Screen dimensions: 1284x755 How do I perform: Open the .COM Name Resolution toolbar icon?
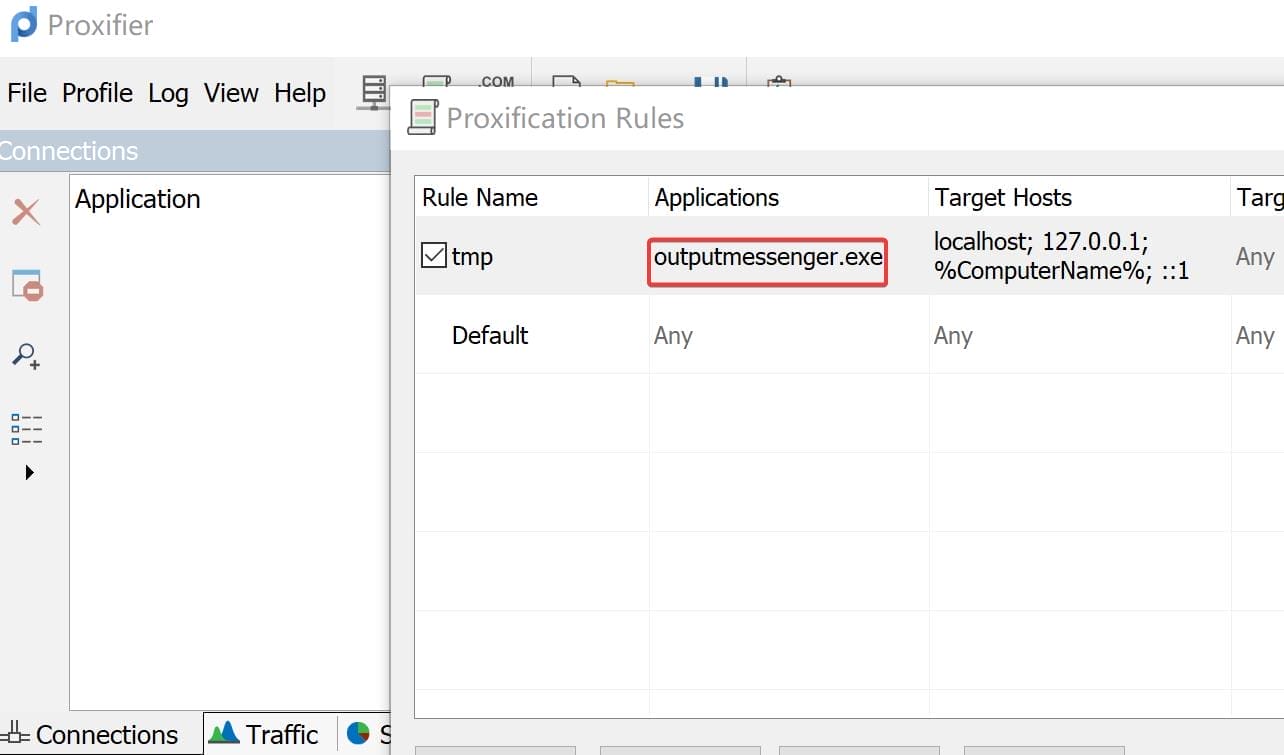point(496,81)
